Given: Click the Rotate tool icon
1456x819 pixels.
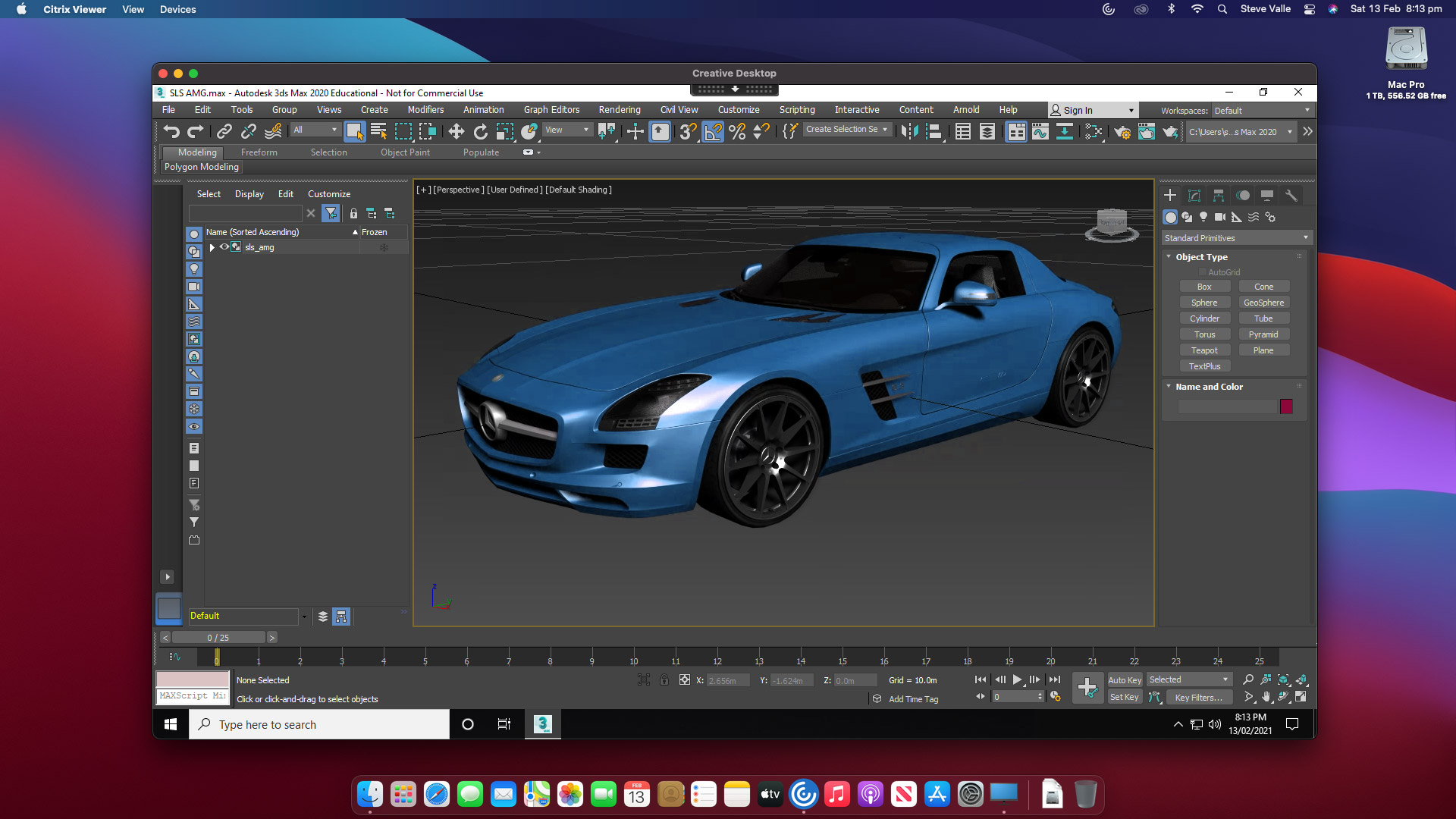Looking at the screenshot, I should (x=481, y=132).
